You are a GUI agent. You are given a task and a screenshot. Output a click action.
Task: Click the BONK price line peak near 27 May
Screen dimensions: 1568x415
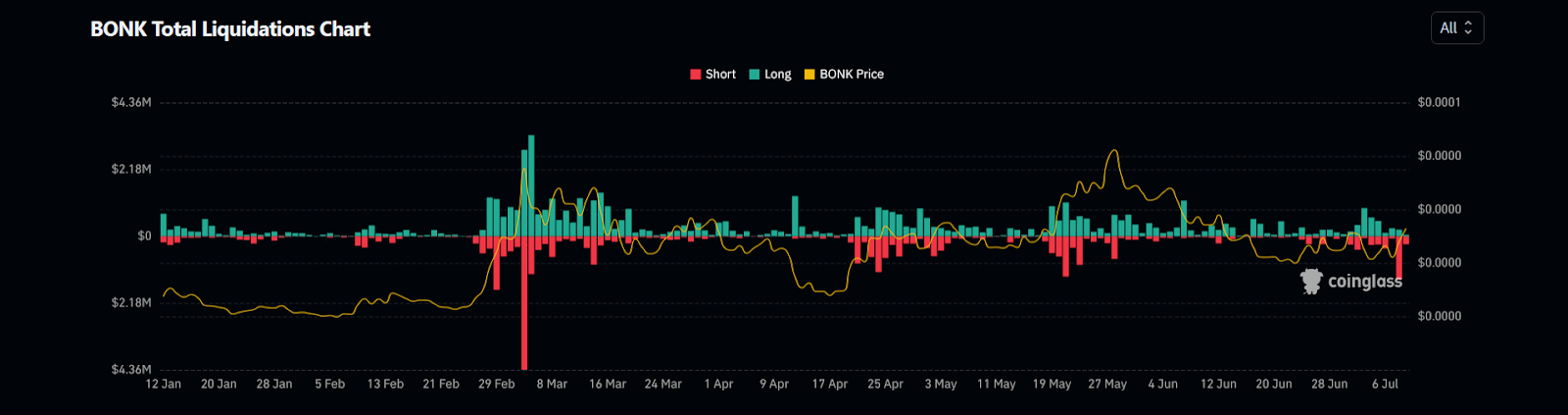coord(1113,151)
